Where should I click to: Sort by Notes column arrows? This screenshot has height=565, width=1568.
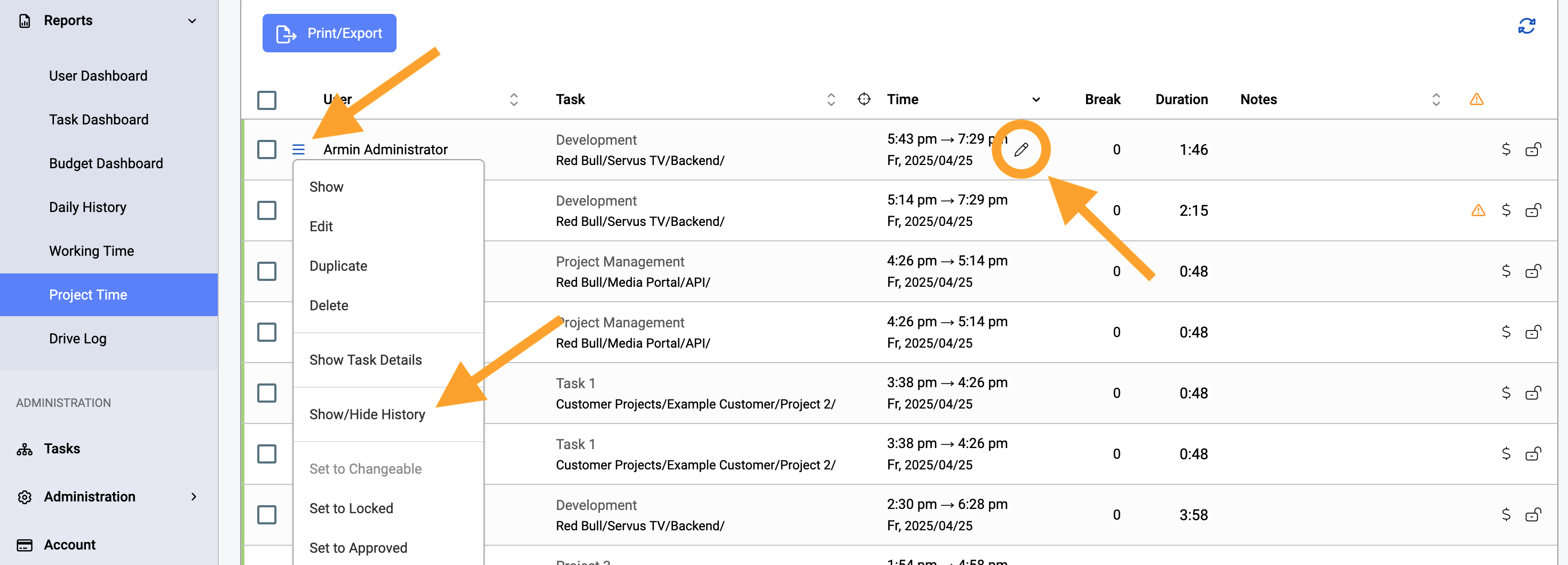pos(1436,99)
